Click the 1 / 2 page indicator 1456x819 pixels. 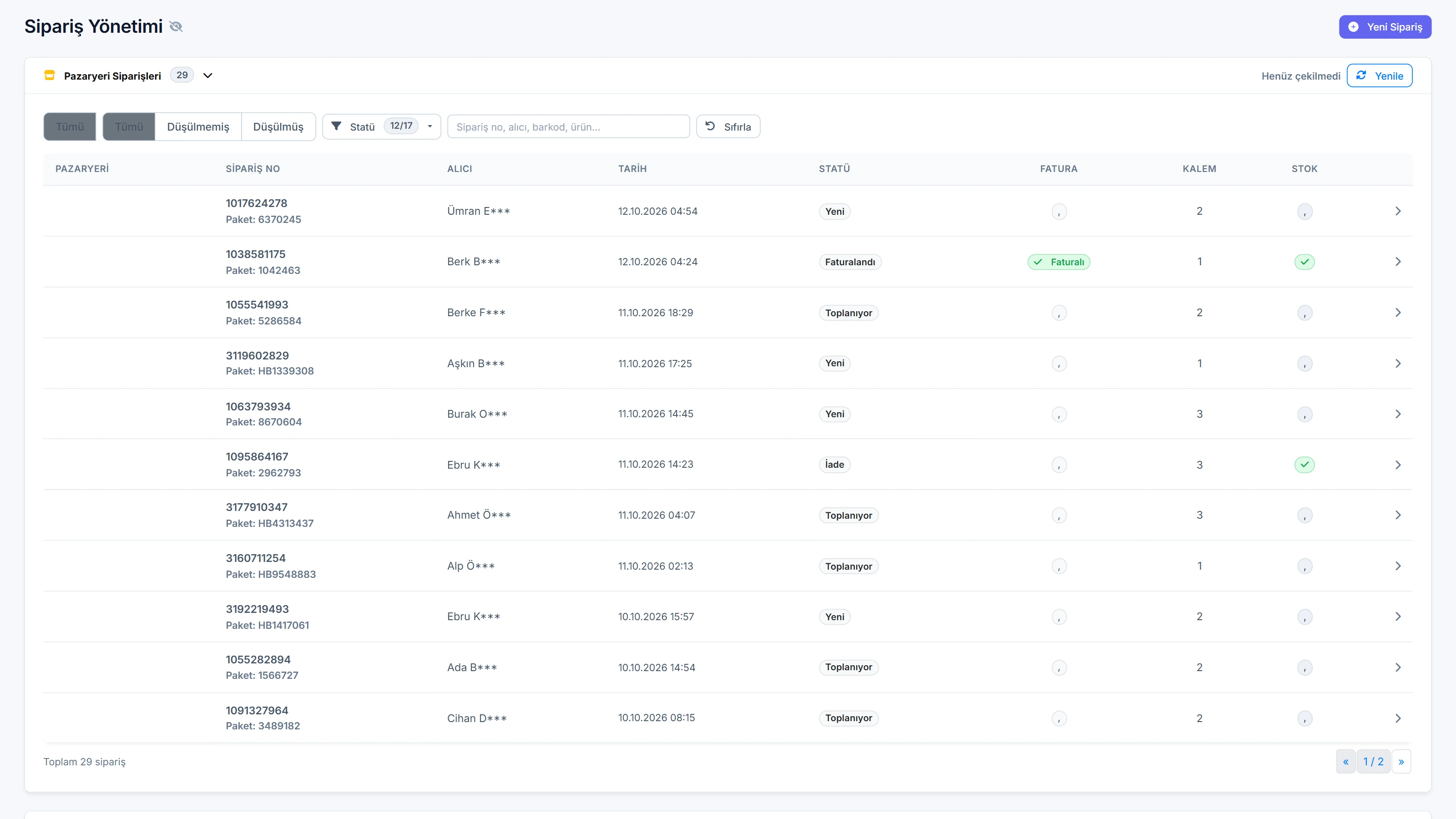(x=1374, y=761)
